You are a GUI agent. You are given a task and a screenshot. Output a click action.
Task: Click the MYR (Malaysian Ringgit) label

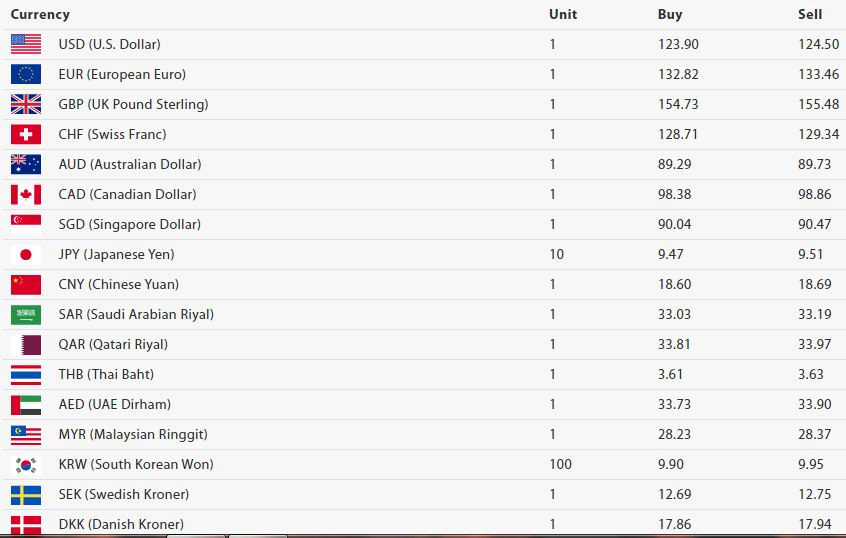133,434
